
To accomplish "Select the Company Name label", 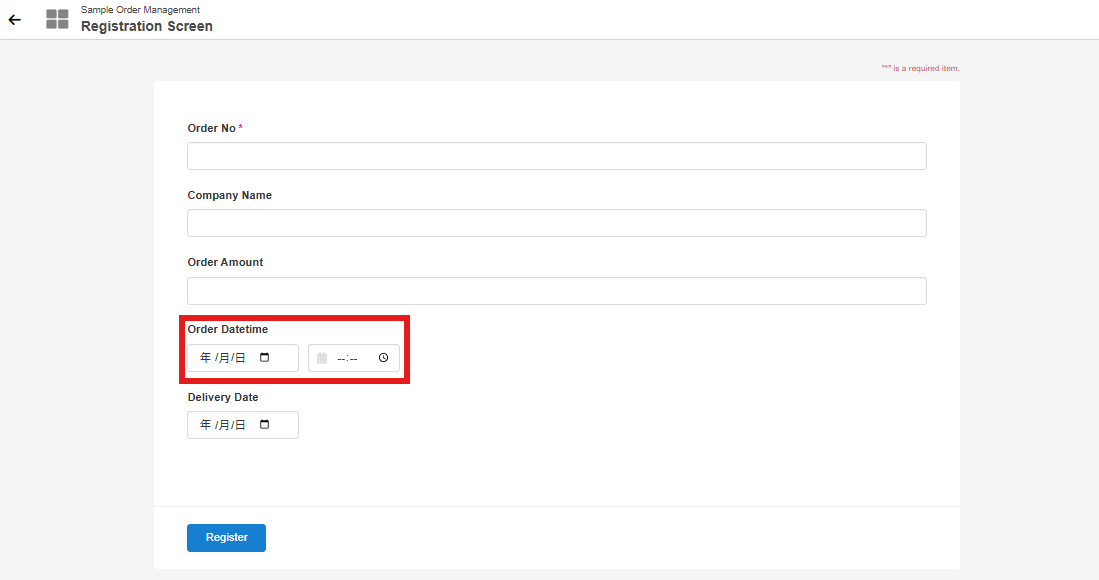I will click(229, 195).
